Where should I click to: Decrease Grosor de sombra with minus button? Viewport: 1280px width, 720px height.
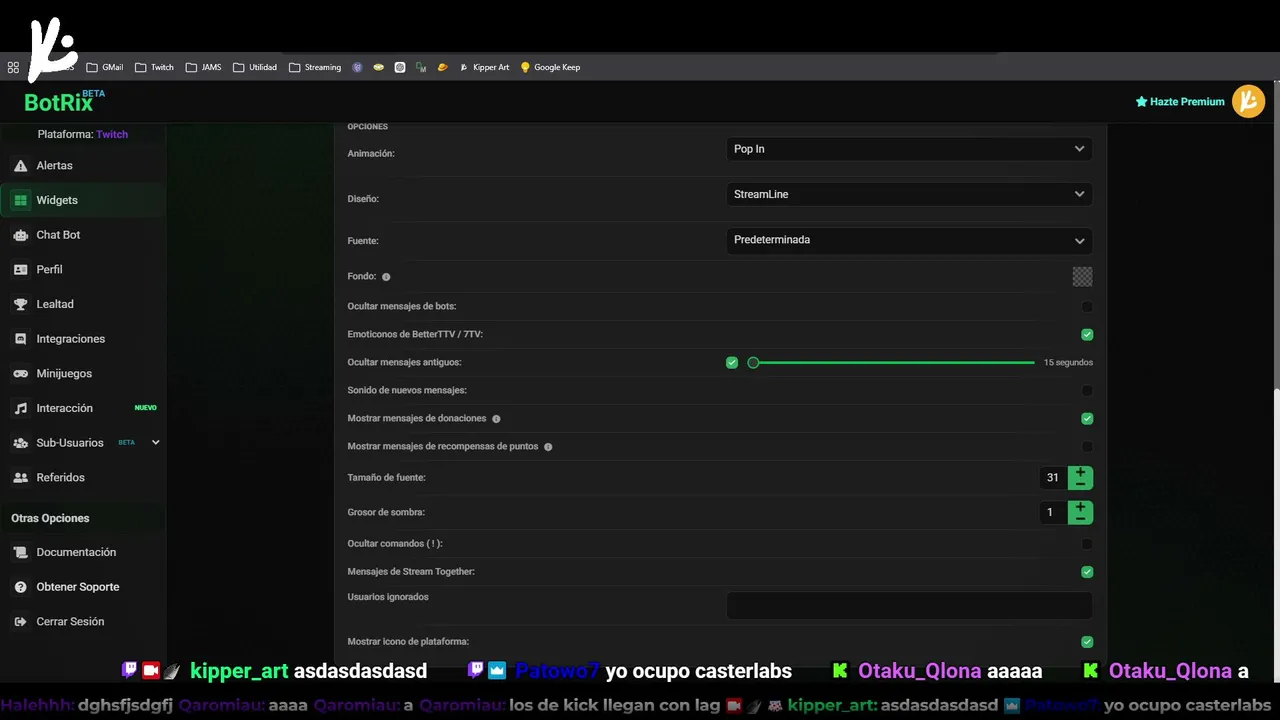click(1080, 519)
